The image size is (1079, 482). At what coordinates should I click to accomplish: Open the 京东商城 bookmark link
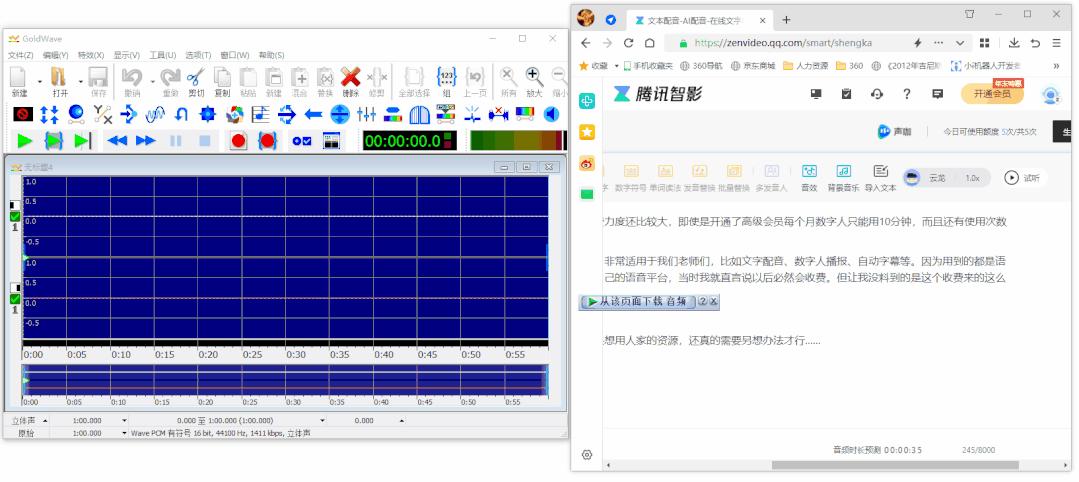[754, 66]
